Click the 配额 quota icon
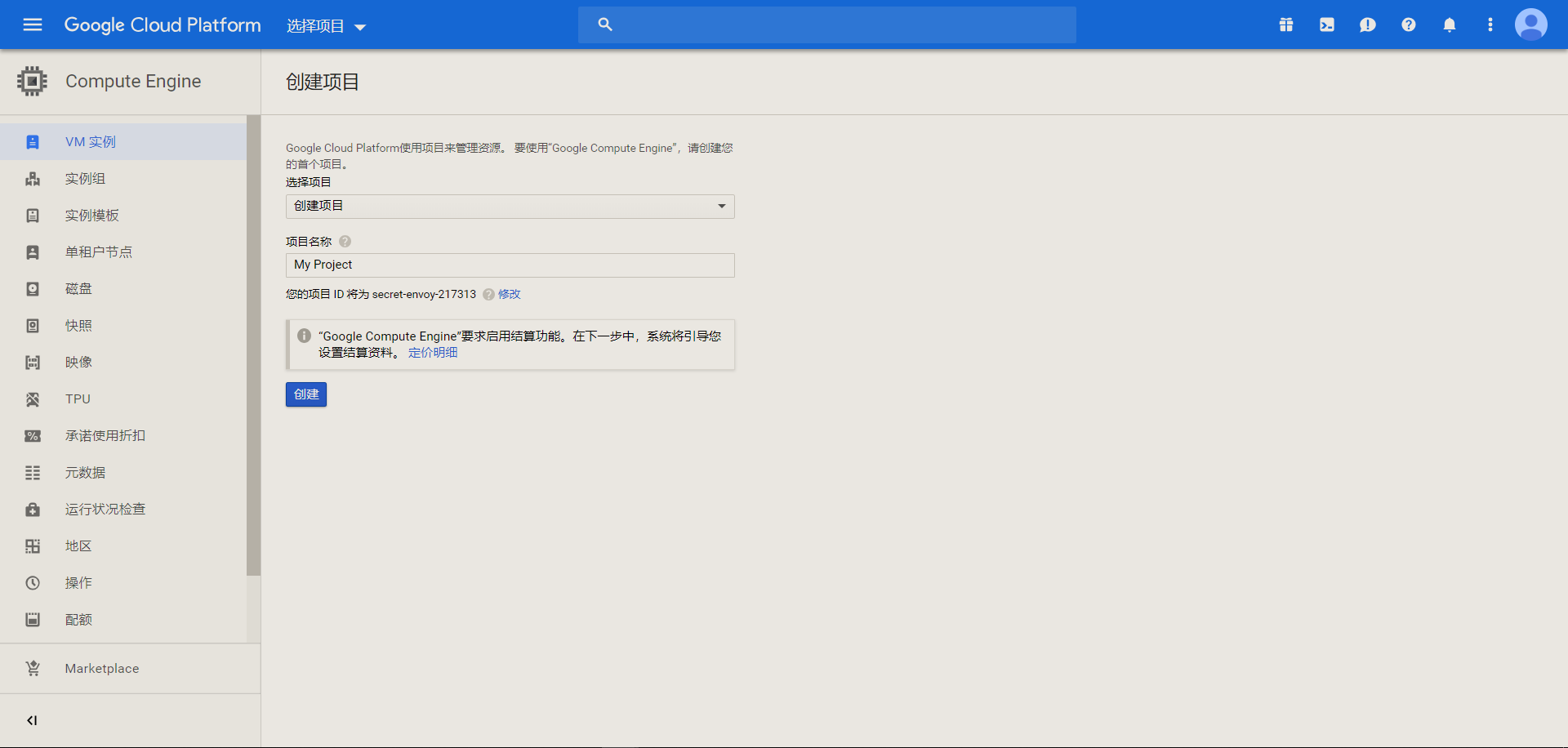This screenshot has width=1568, height=748. pos(33,620)
